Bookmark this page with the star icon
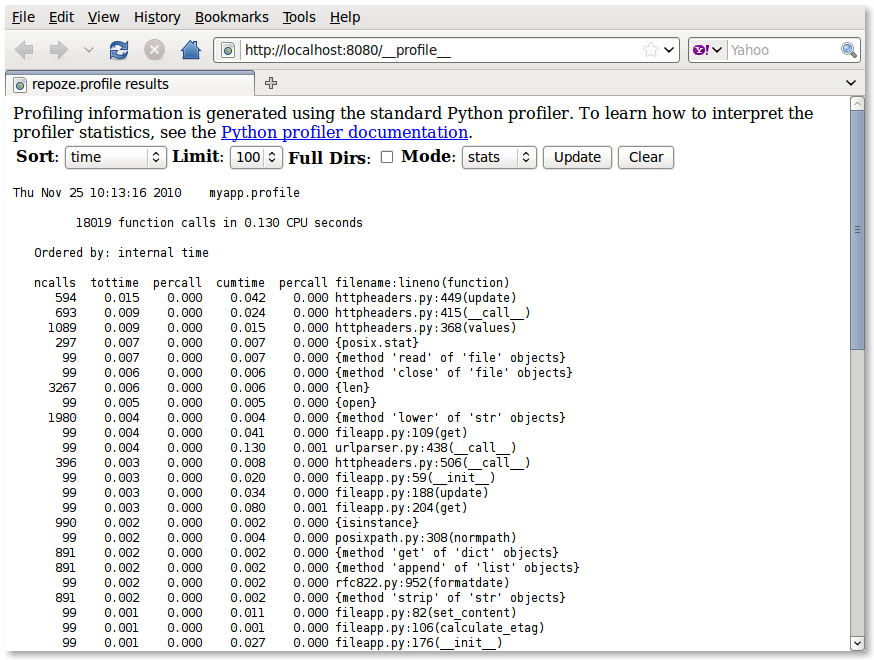Viewport: 874px width, 660px height. point(650,50)
